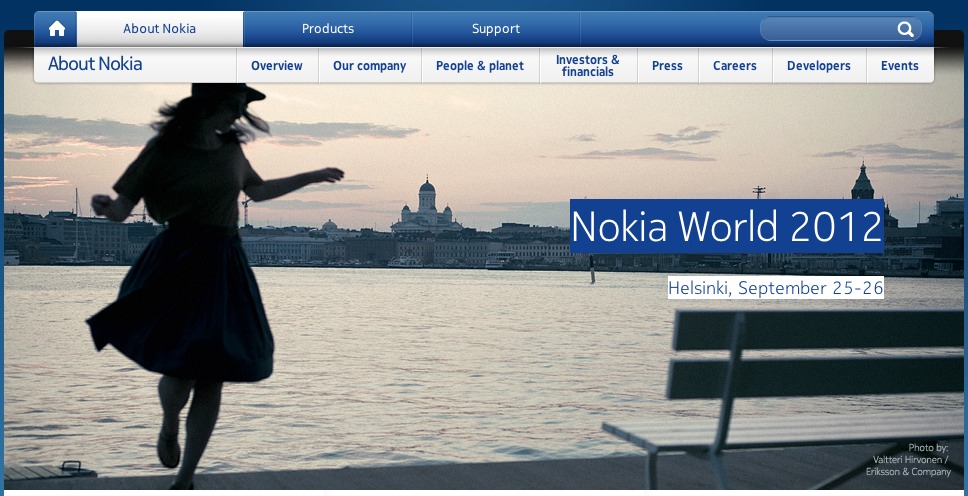Click Helsinki, September 25-26 text

pyautogui.click(x=775, y=288)
